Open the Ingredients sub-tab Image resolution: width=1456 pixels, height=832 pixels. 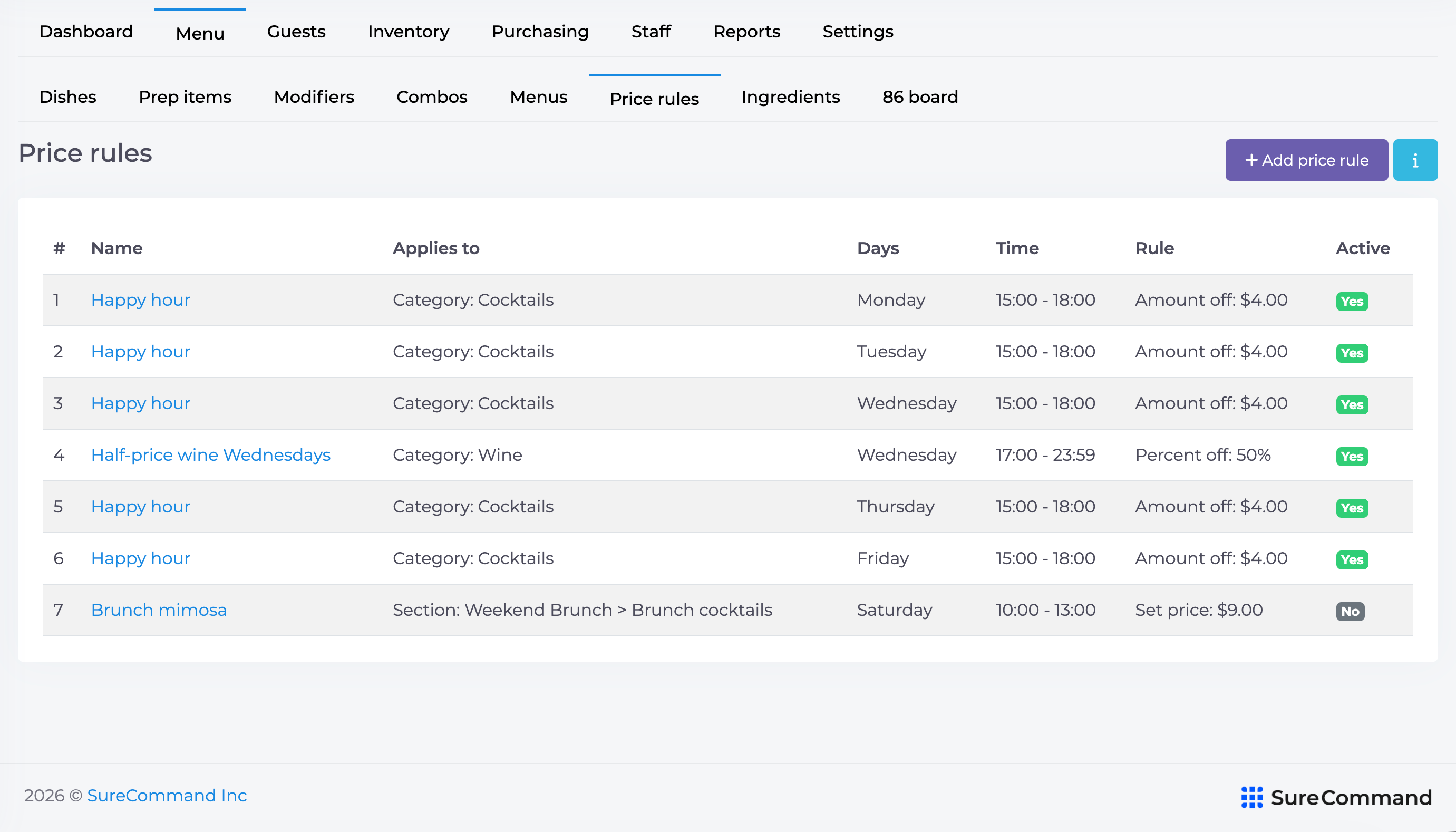pos(791,97)
